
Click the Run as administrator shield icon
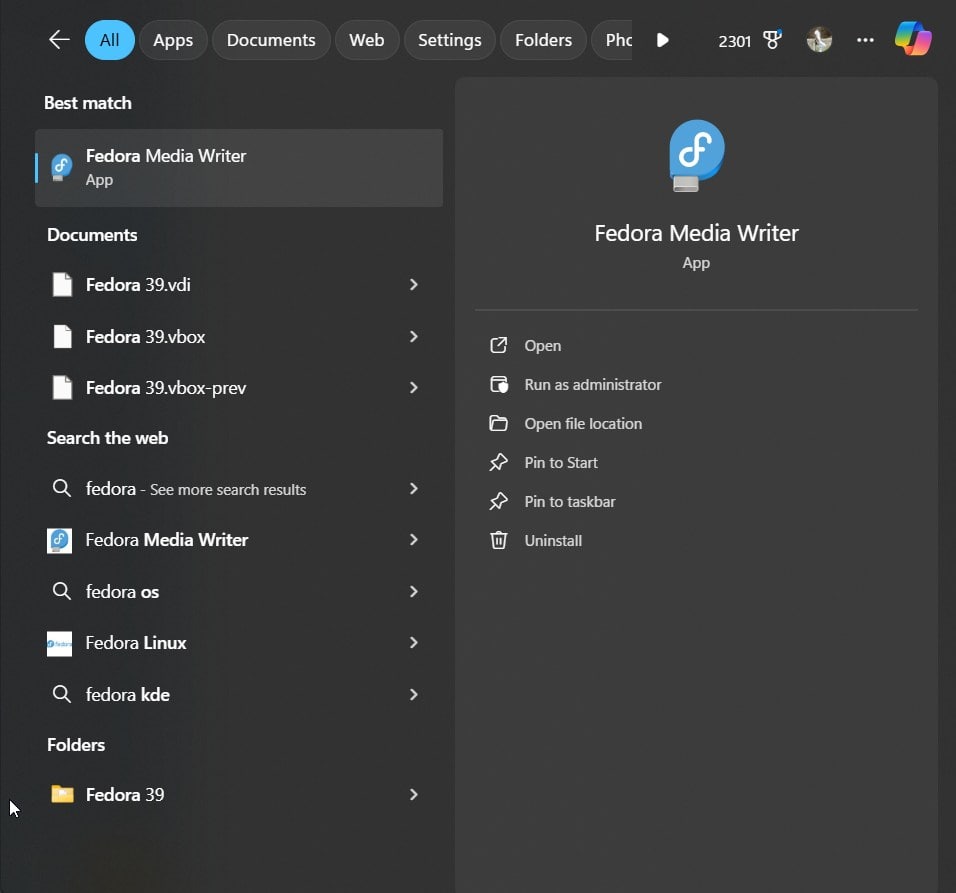(x=499, y=385)
